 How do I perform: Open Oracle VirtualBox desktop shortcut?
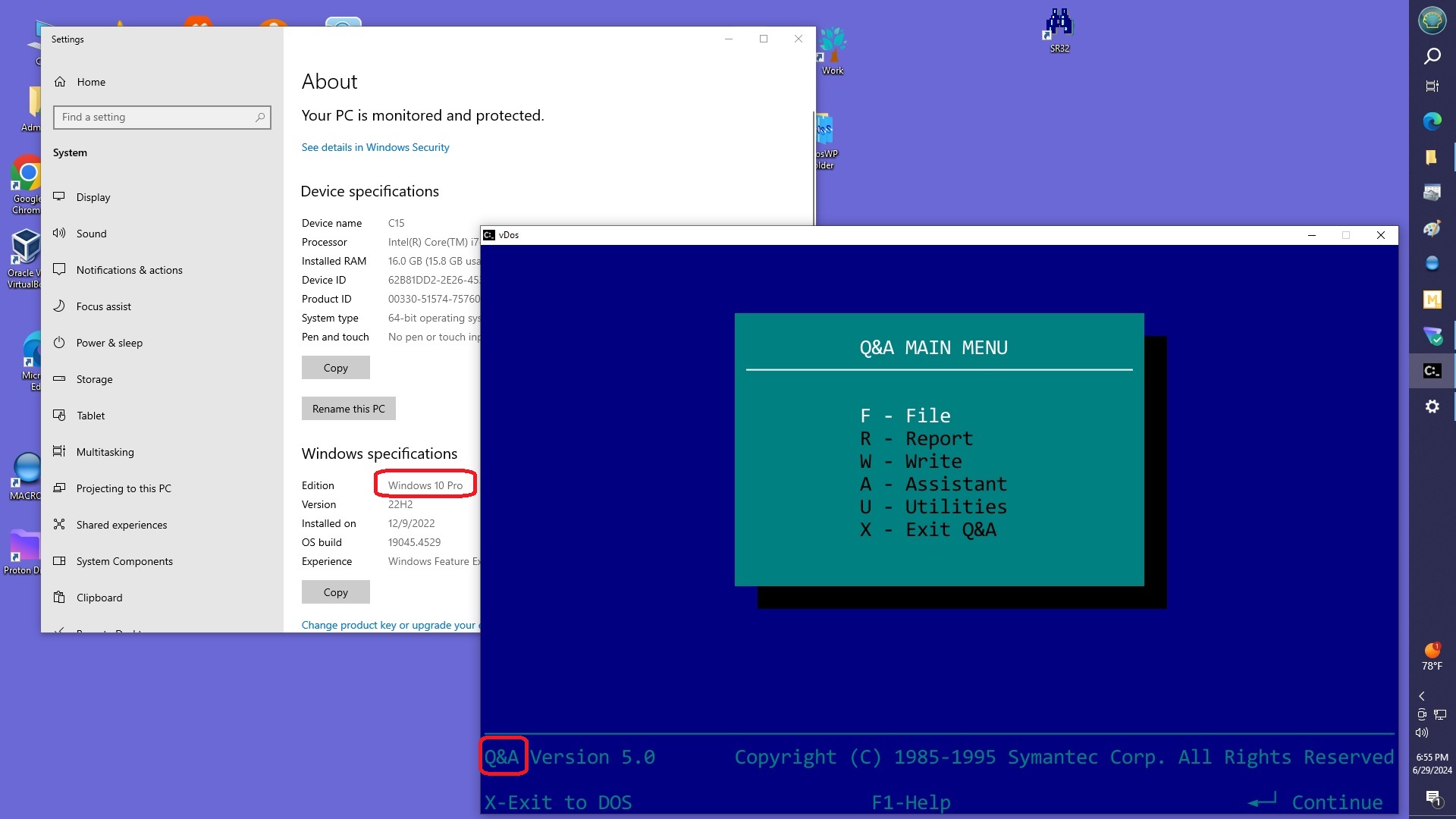pos(24,259)
